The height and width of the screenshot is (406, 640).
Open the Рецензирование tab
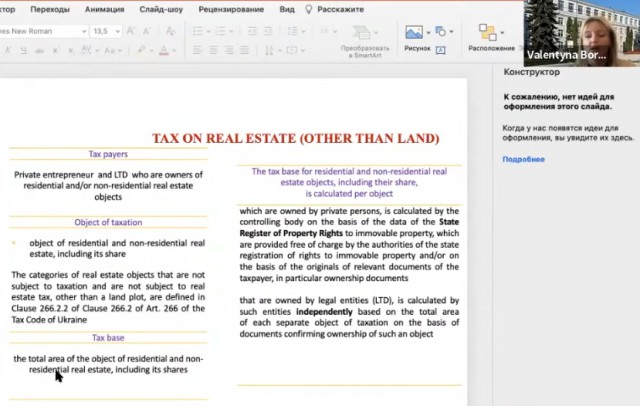[x=231, y=9]
